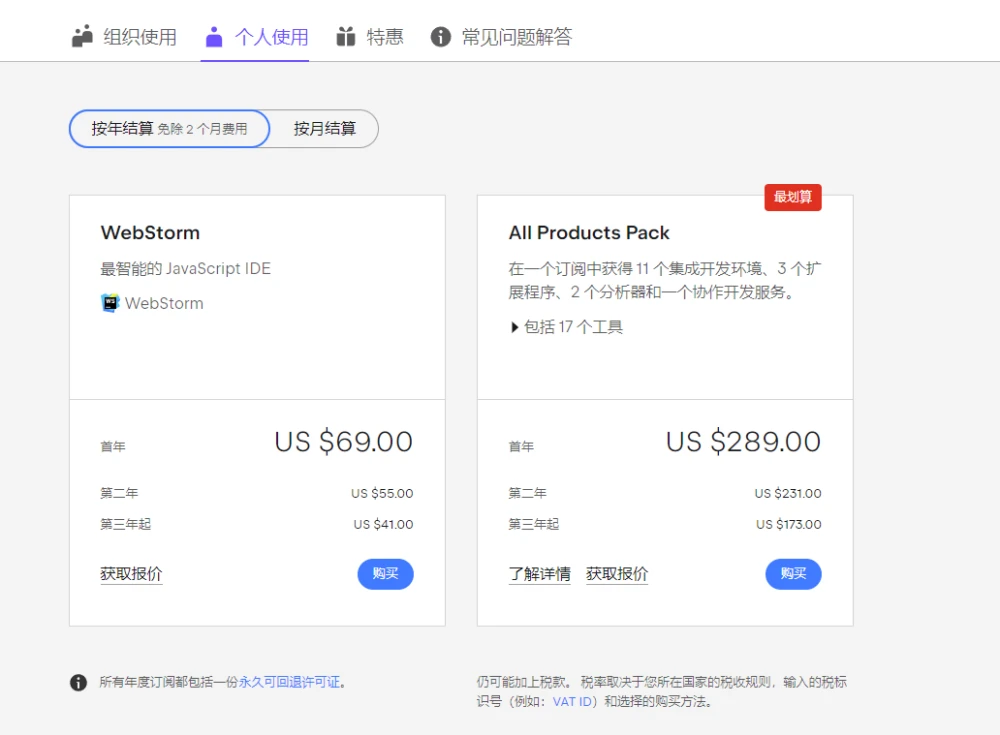The width and height of the screenshot is (1000, 735).
Task: Click the 特惠 gift icon
Action: 346,36
